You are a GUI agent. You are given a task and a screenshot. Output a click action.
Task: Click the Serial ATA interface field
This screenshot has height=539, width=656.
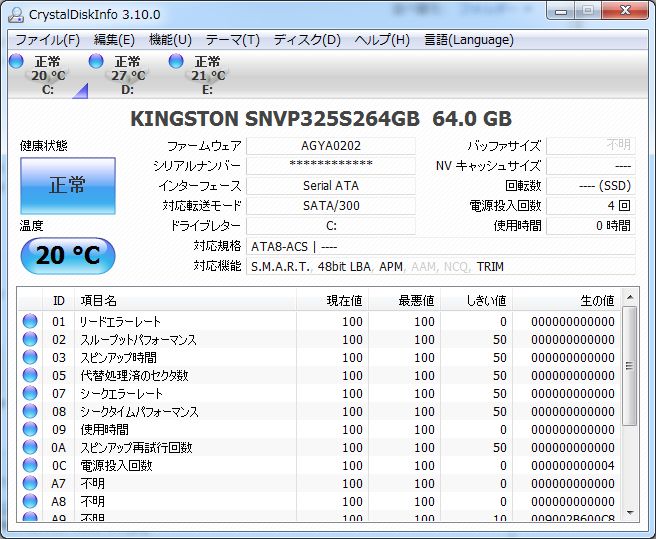point(331,186)
